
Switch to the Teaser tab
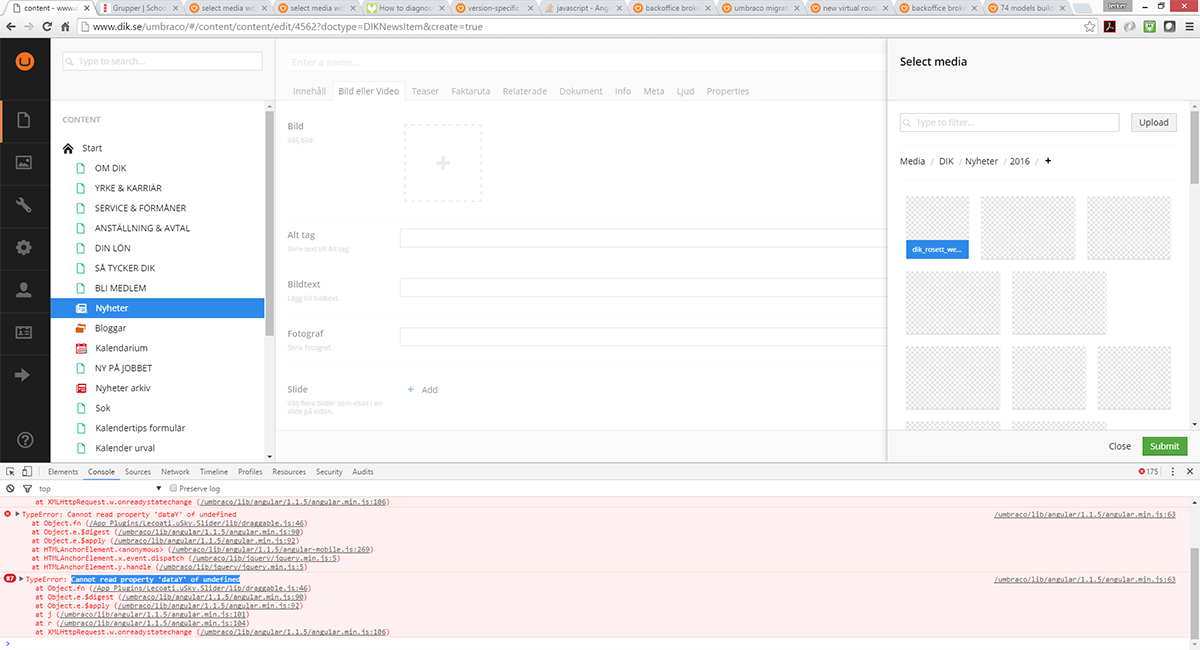(425, 91)
